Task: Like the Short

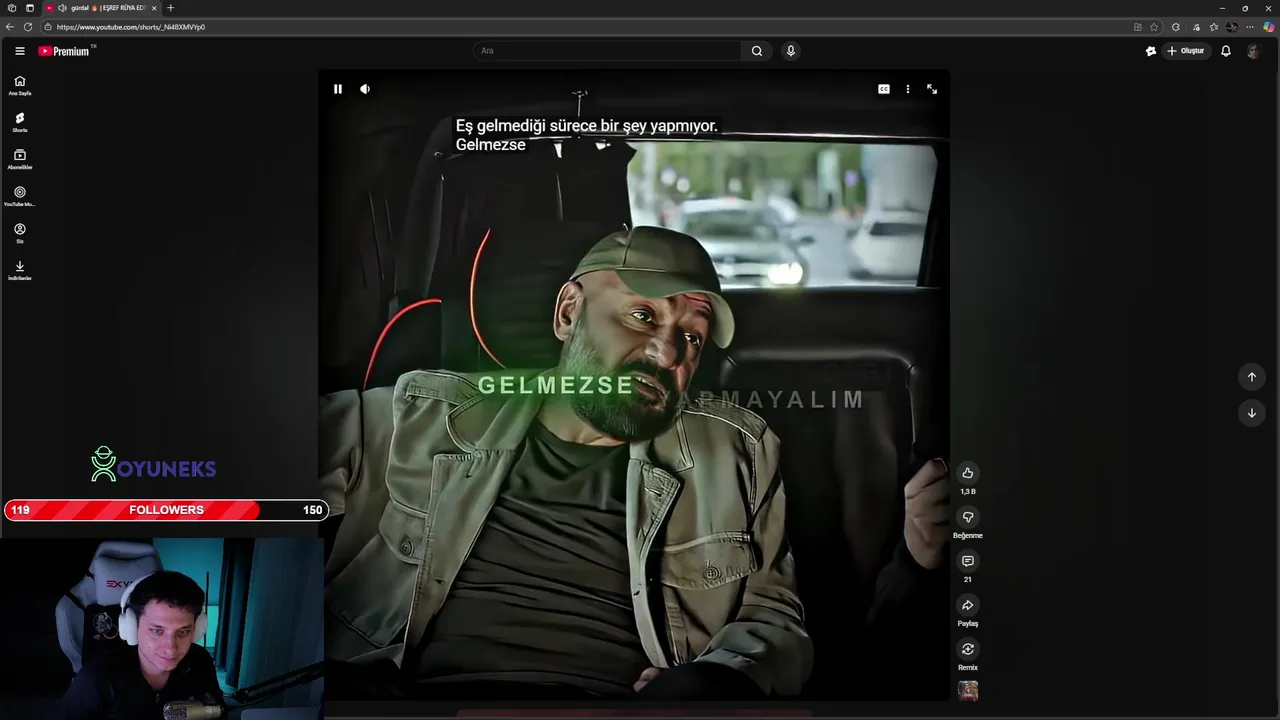Action: tap(968, 473)
